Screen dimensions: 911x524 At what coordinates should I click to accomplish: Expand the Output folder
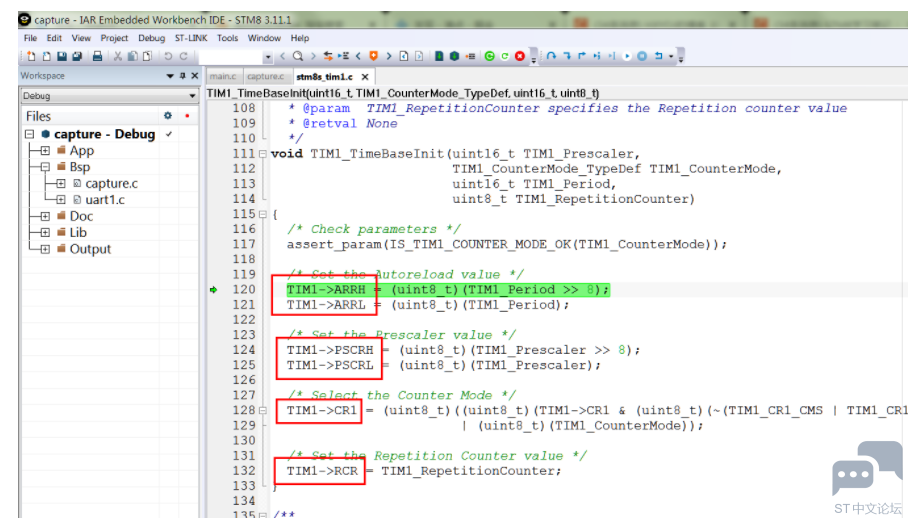tap(45, 249)
